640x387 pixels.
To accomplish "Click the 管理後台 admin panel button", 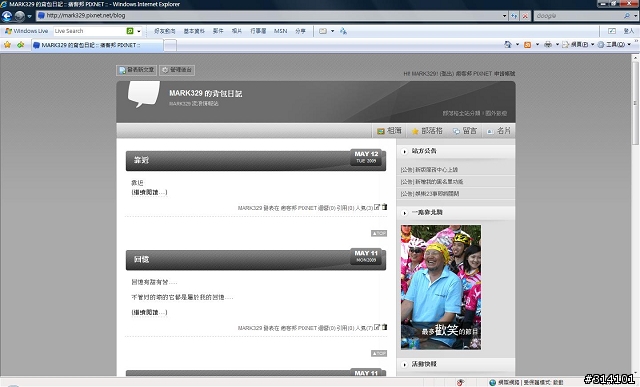I will pos(177,70).
